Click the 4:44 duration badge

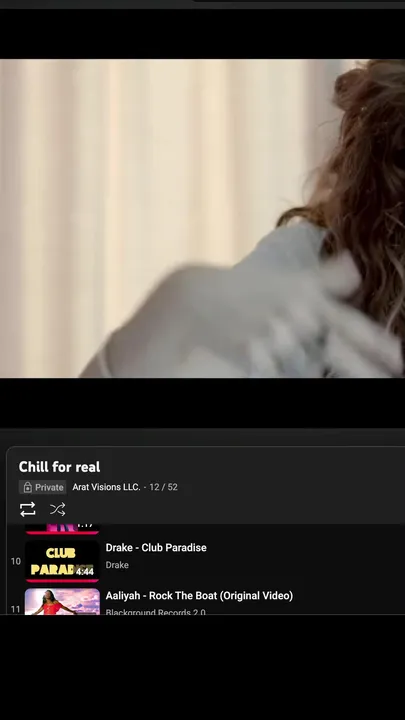pos(84,572)
